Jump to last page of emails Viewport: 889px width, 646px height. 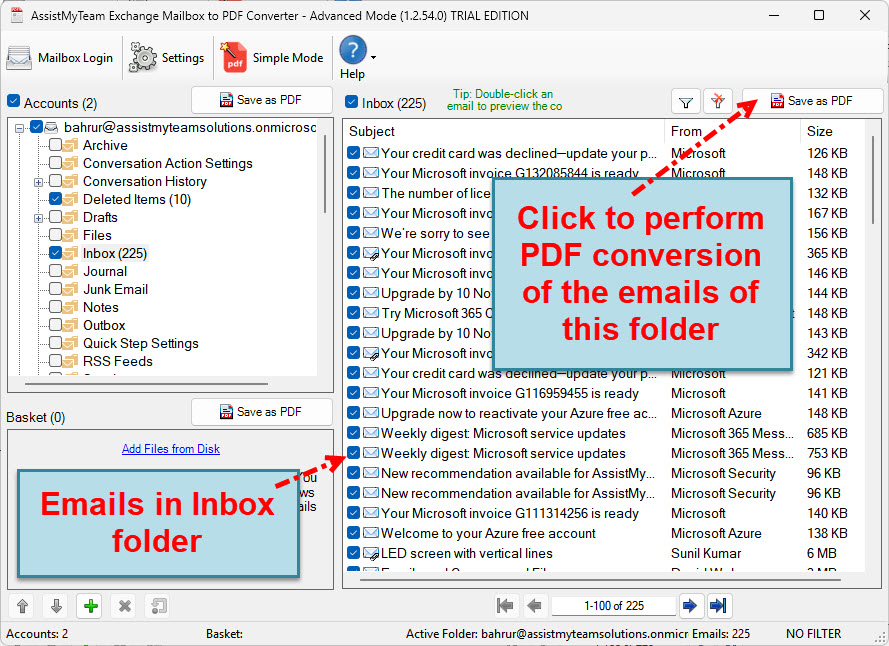pyautogui.click(x=718, y=605)
